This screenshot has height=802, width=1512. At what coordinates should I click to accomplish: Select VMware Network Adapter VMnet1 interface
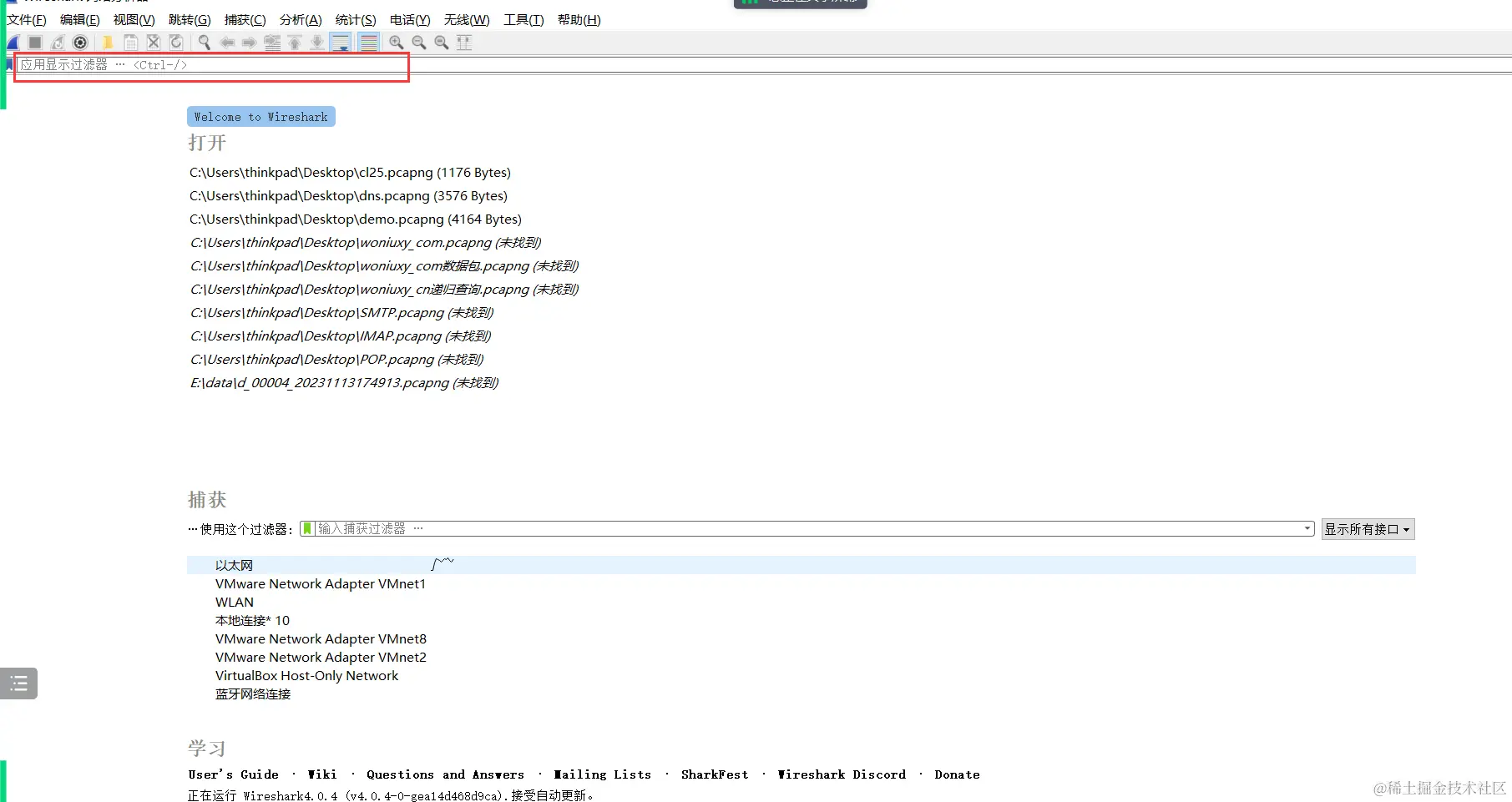click(x=321, y=584)
